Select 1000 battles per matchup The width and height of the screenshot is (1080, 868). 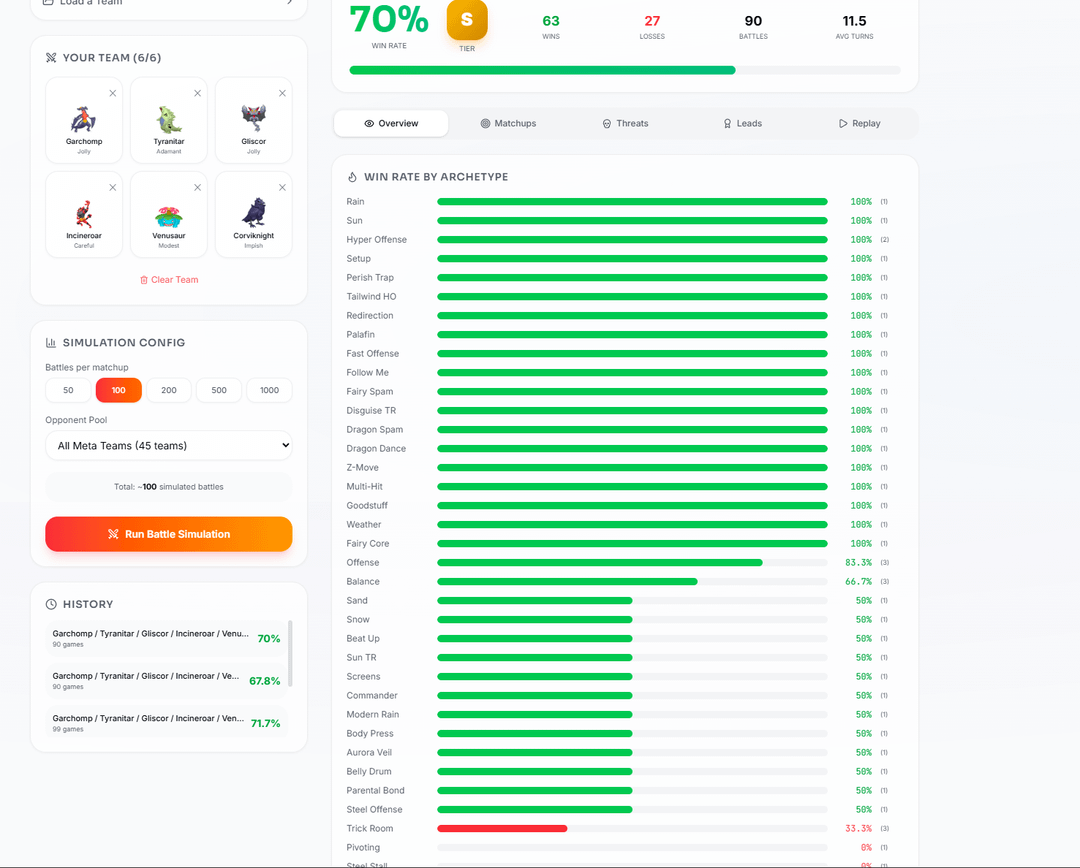(x=269, y=390)
